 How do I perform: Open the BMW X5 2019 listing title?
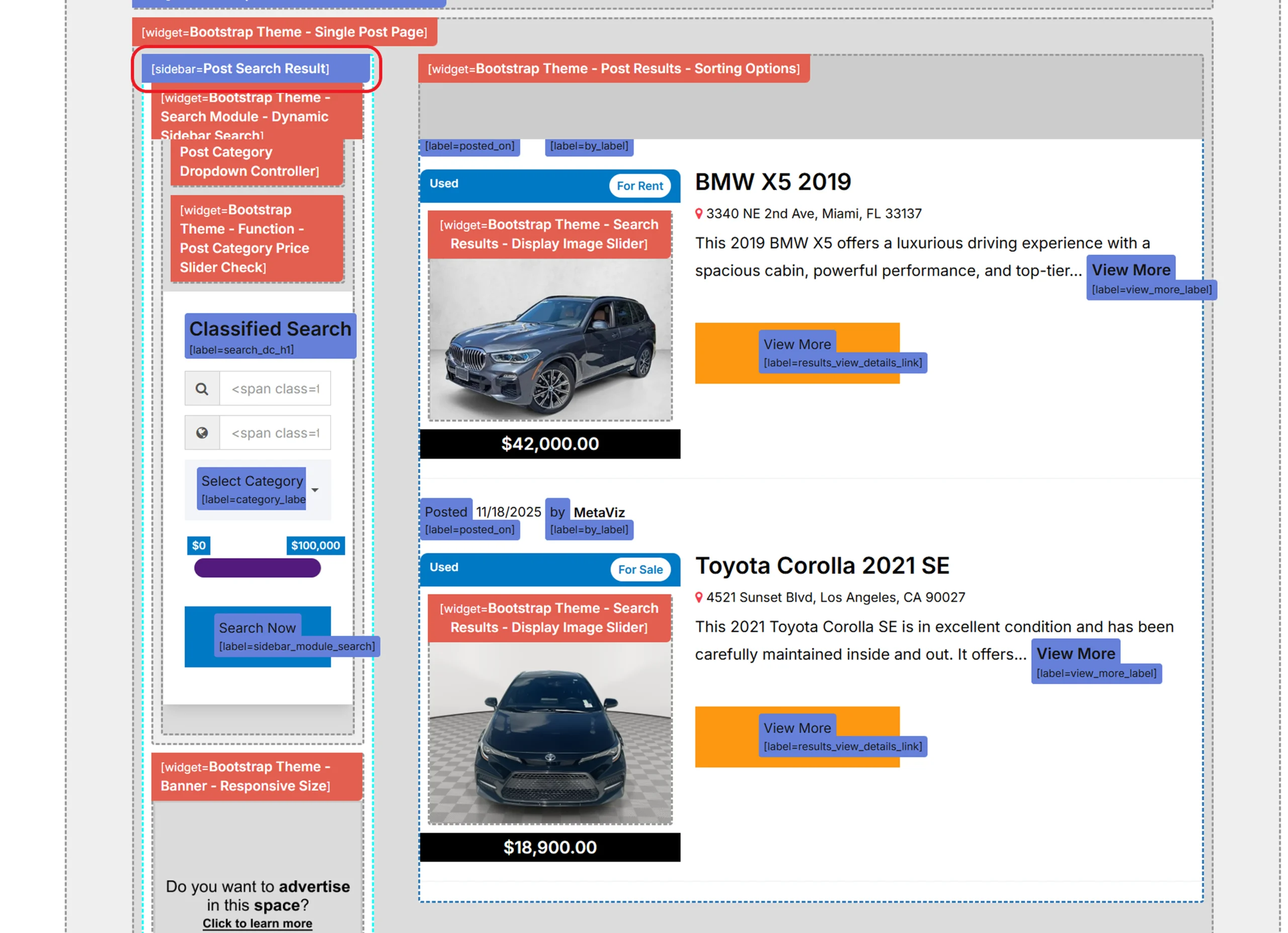pyautogui.click(x=772, y=182)
